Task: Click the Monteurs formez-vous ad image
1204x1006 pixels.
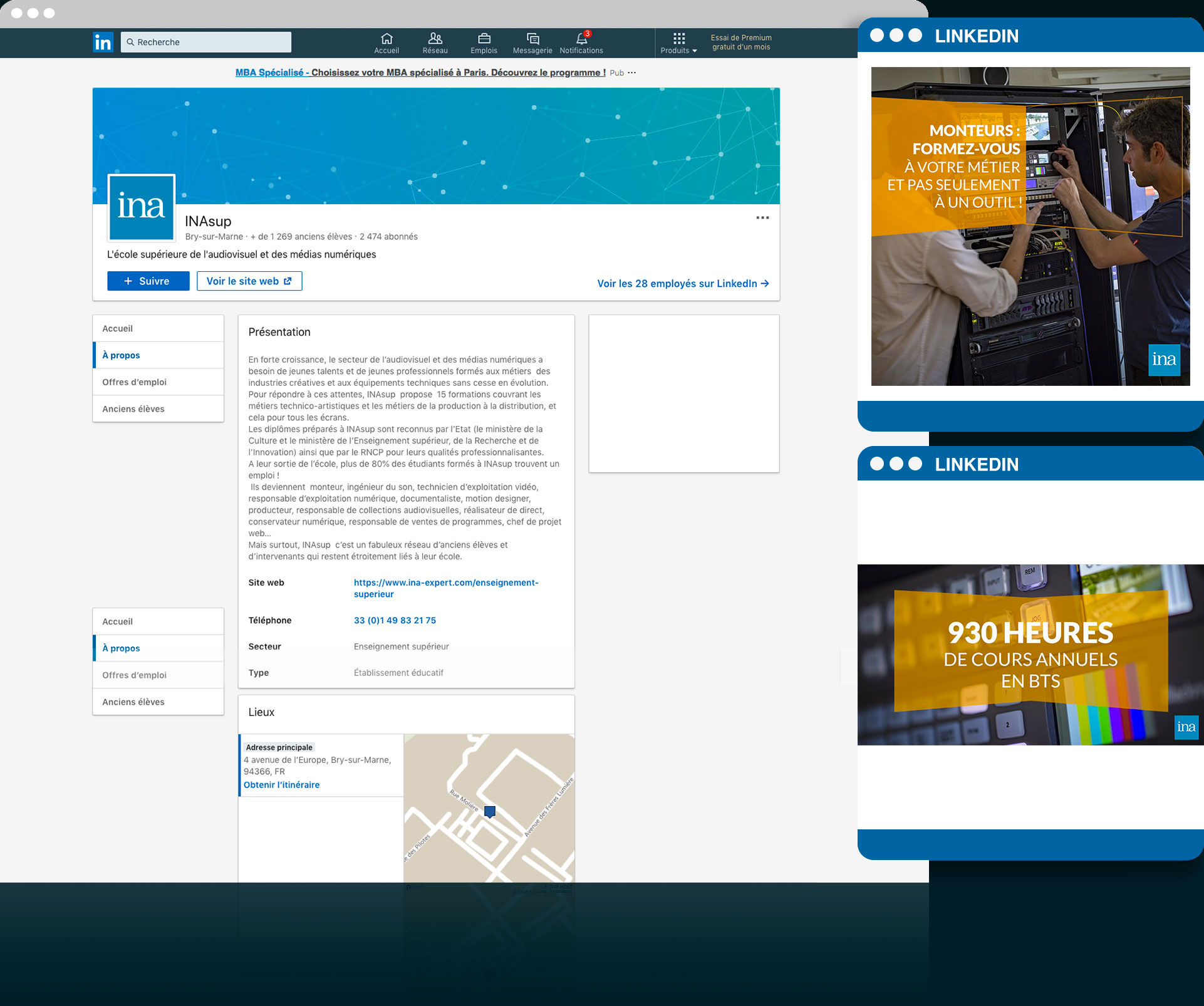Action: point(1030,226)
